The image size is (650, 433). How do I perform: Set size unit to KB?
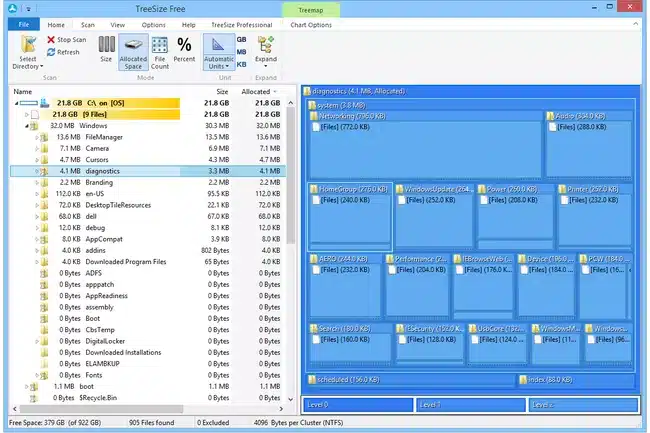(x=242, y=62)
